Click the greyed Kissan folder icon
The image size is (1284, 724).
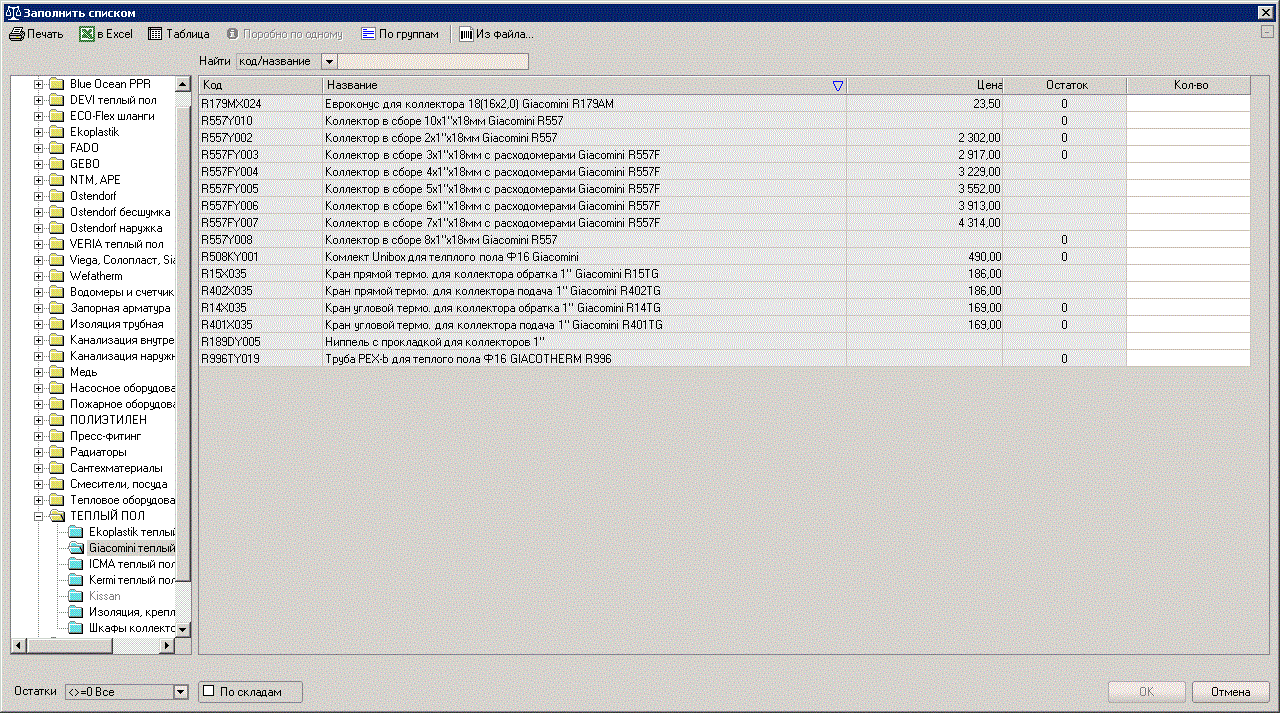[x=76, y=596]
